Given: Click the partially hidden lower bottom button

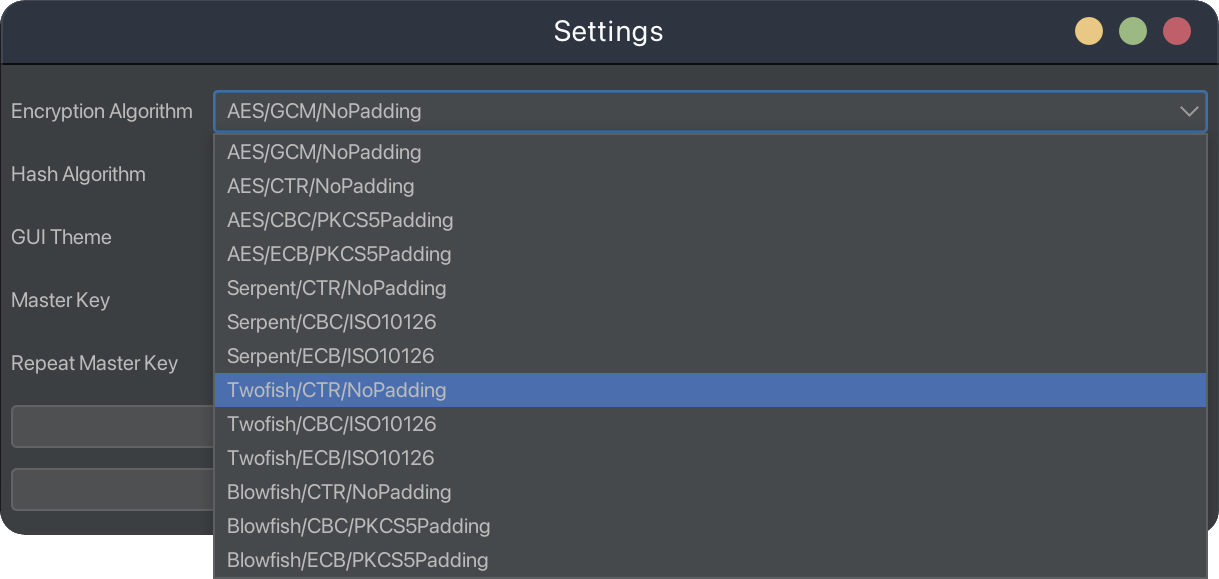Looking at the screenshot, I should 112,490.
